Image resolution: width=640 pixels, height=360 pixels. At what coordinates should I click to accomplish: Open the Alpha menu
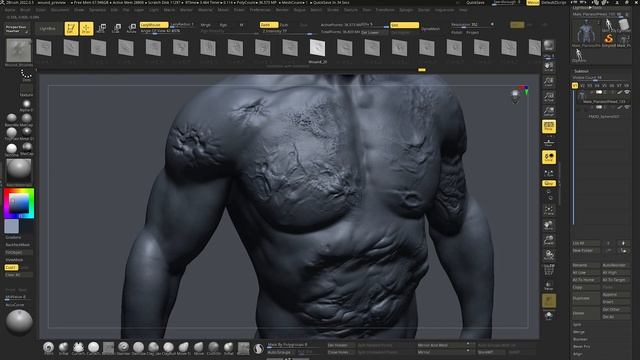pyautogui.click(x=10, y=10)
